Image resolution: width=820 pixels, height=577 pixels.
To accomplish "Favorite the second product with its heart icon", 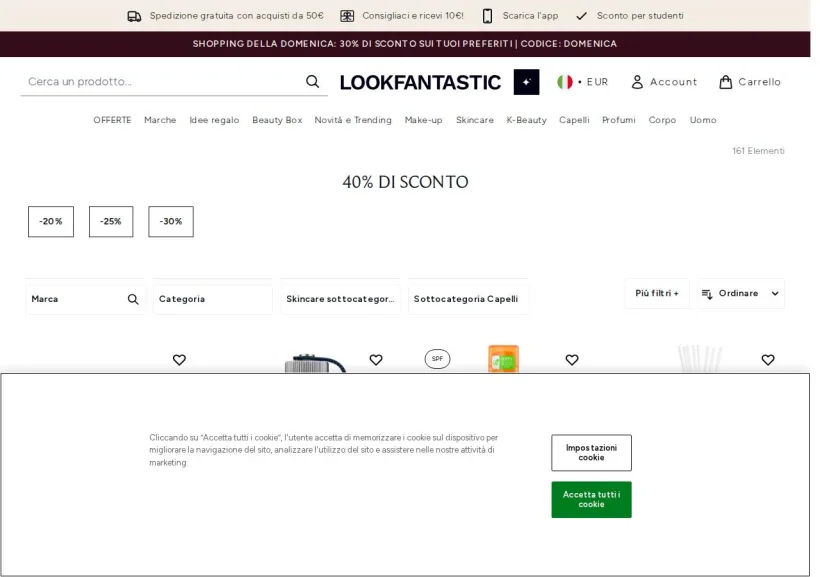I will (x=376, y=360).
